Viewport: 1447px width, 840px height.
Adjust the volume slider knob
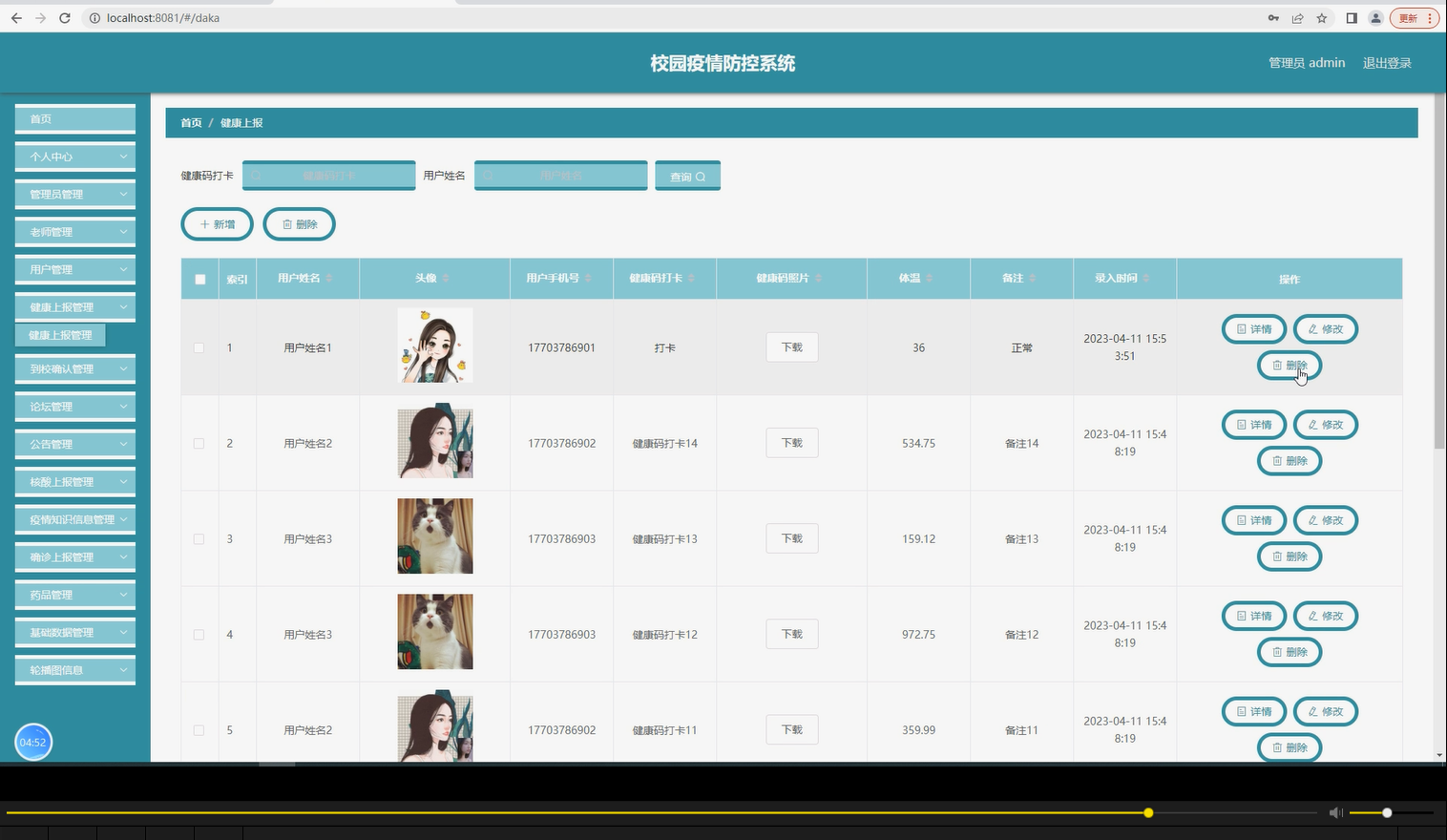pos(1387,812)
